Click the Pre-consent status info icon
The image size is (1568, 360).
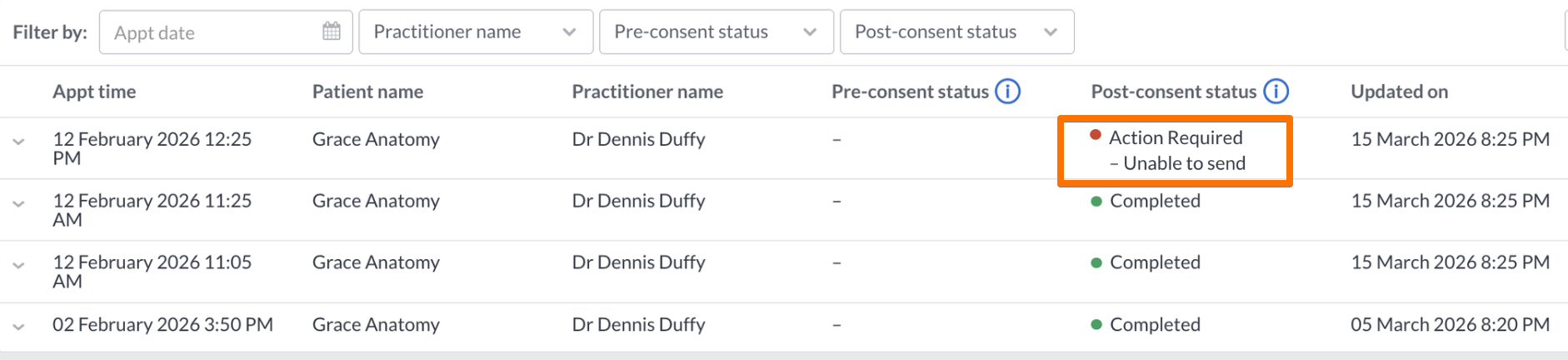1008,91
